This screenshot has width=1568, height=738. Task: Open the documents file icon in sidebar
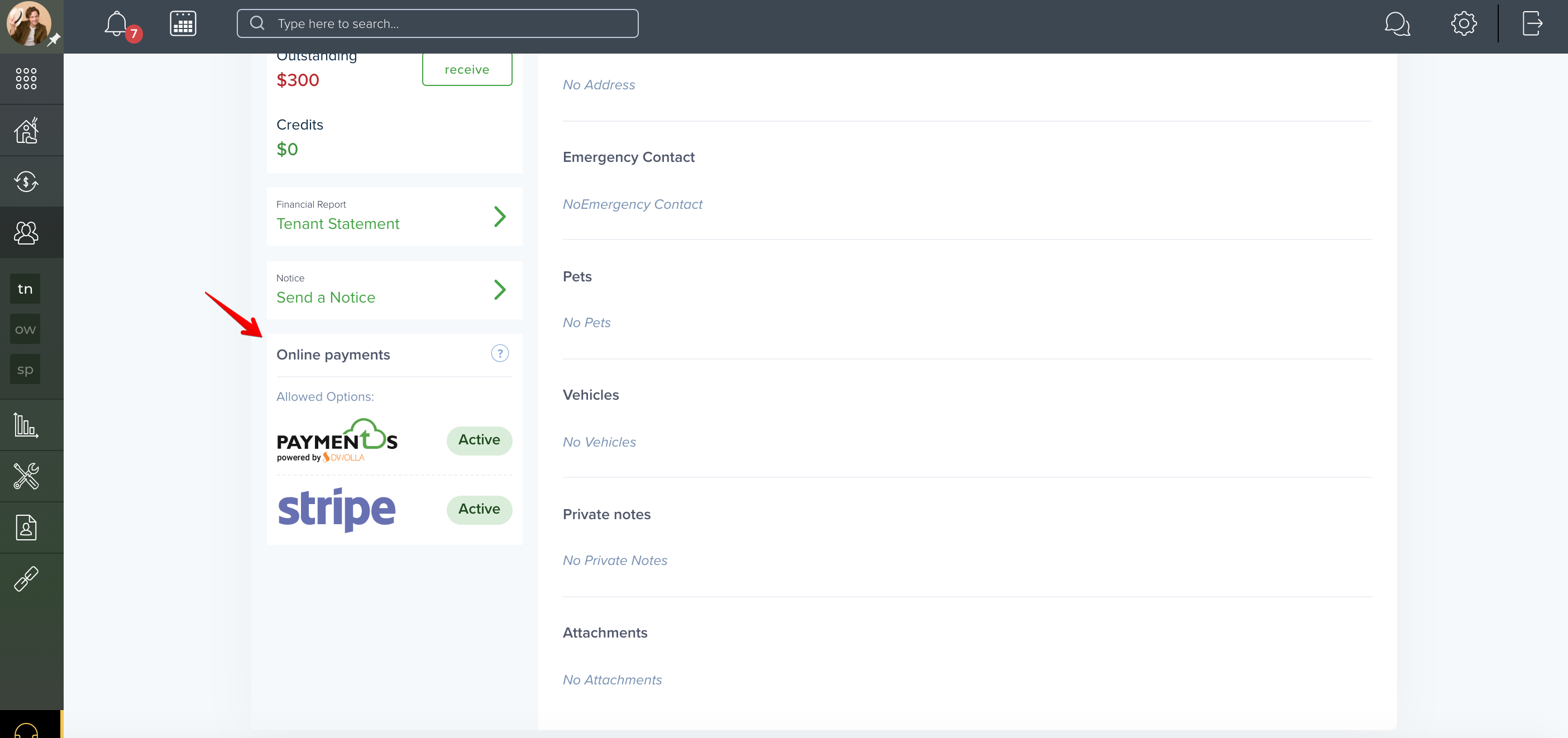(26, 528)
